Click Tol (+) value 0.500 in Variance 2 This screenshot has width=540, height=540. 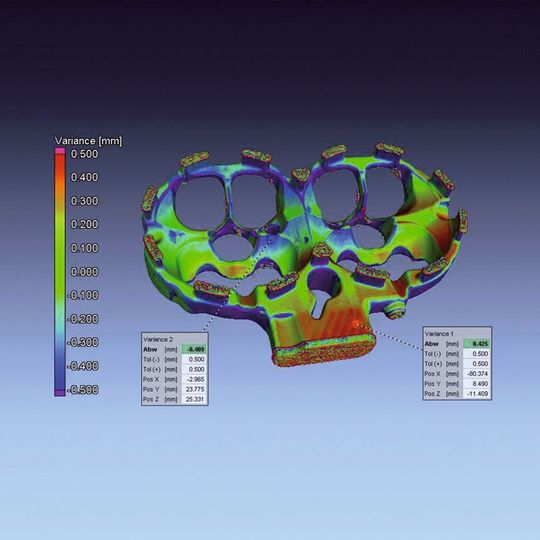[195, 369]
